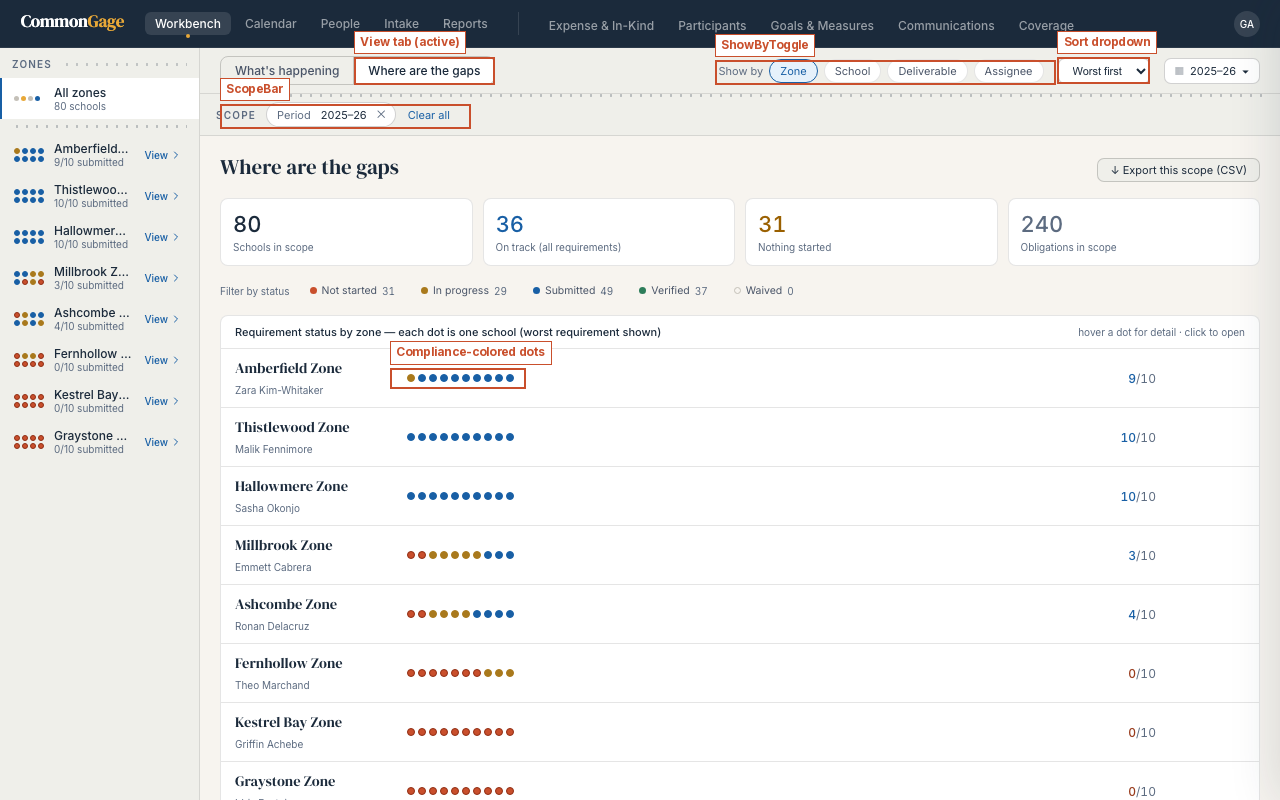Click Clear all in scope bar

429,115
